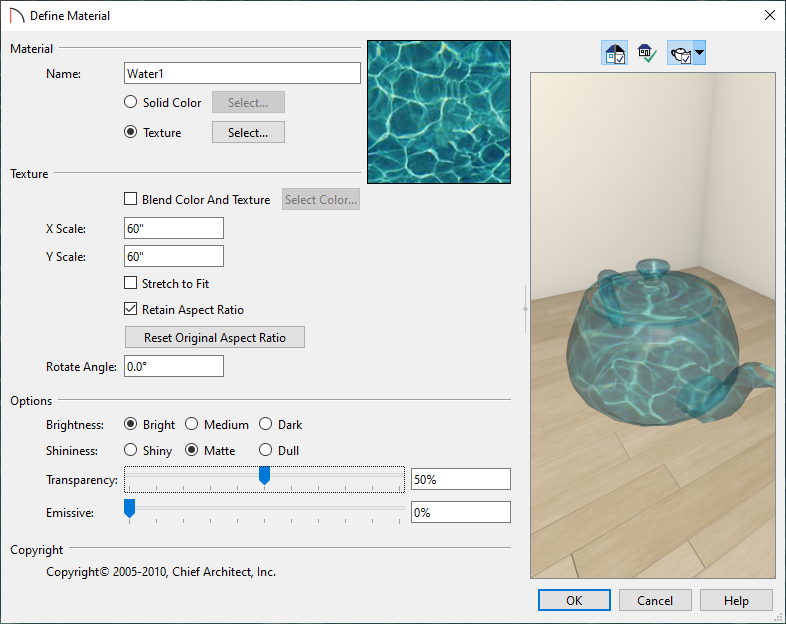Click the Emissive 0% value box
This screenshot has height=624, width=786.
point(461,512)
